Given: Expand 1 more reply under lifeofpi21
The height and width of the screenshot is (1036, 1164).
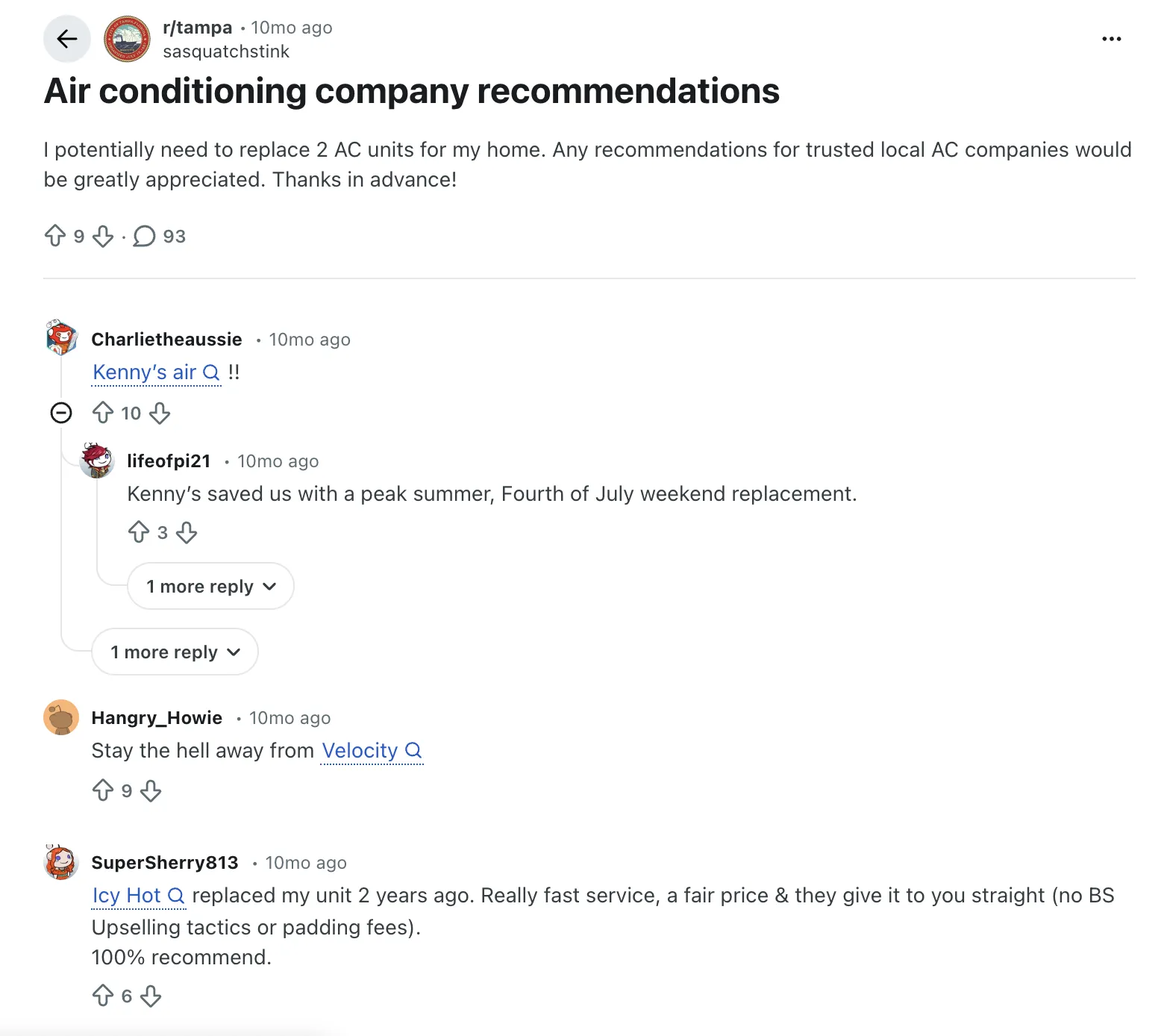Looking at the screenshot, I should point(210,587).
